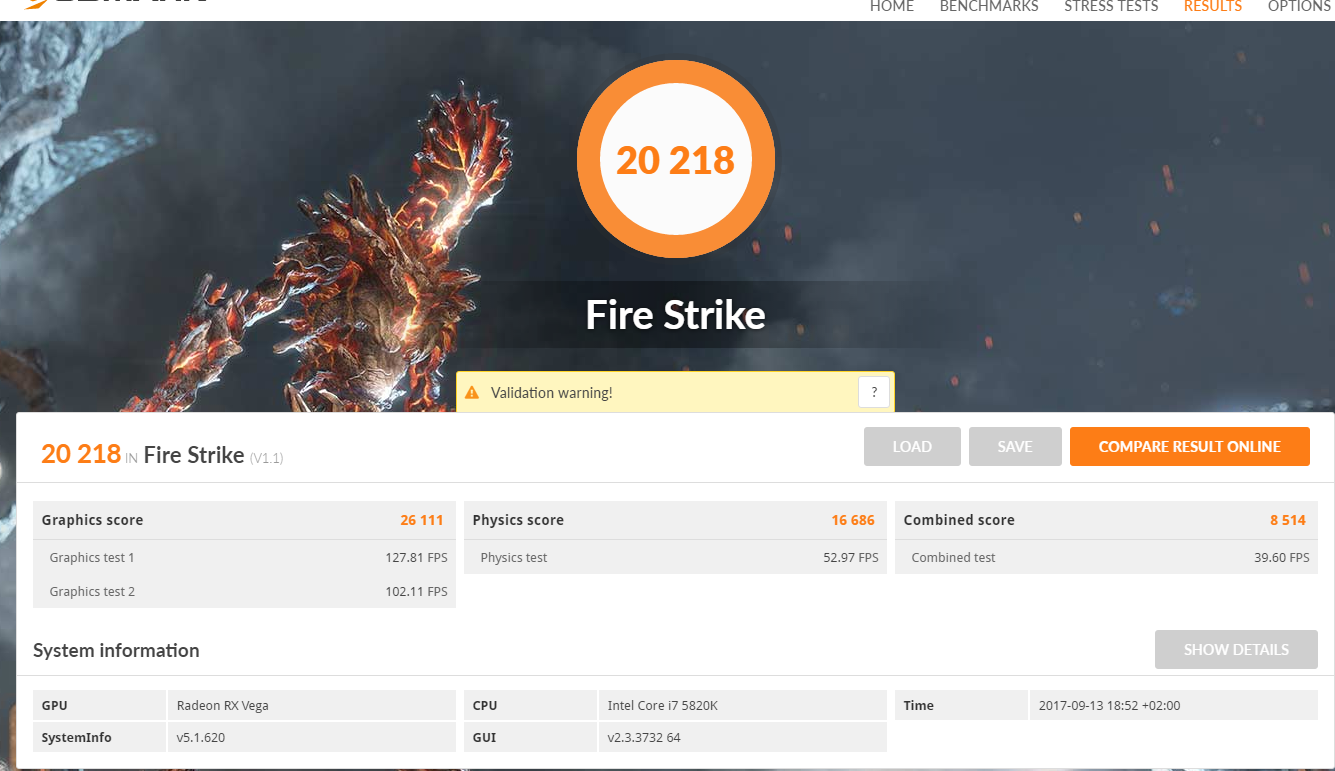Click the Combined test row label

(953, 558)
